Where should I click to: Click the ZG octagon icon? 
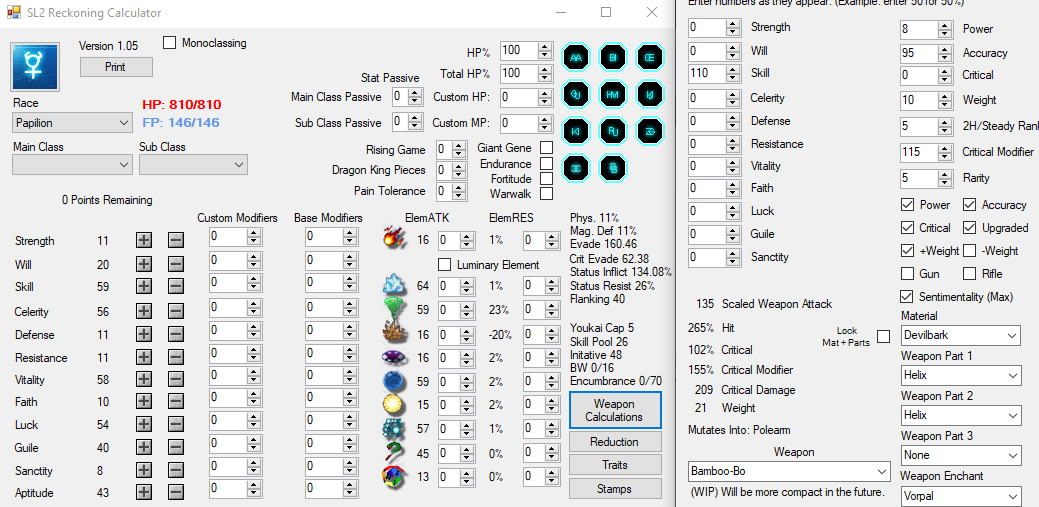pyautogui.click(x=650, y=131)
